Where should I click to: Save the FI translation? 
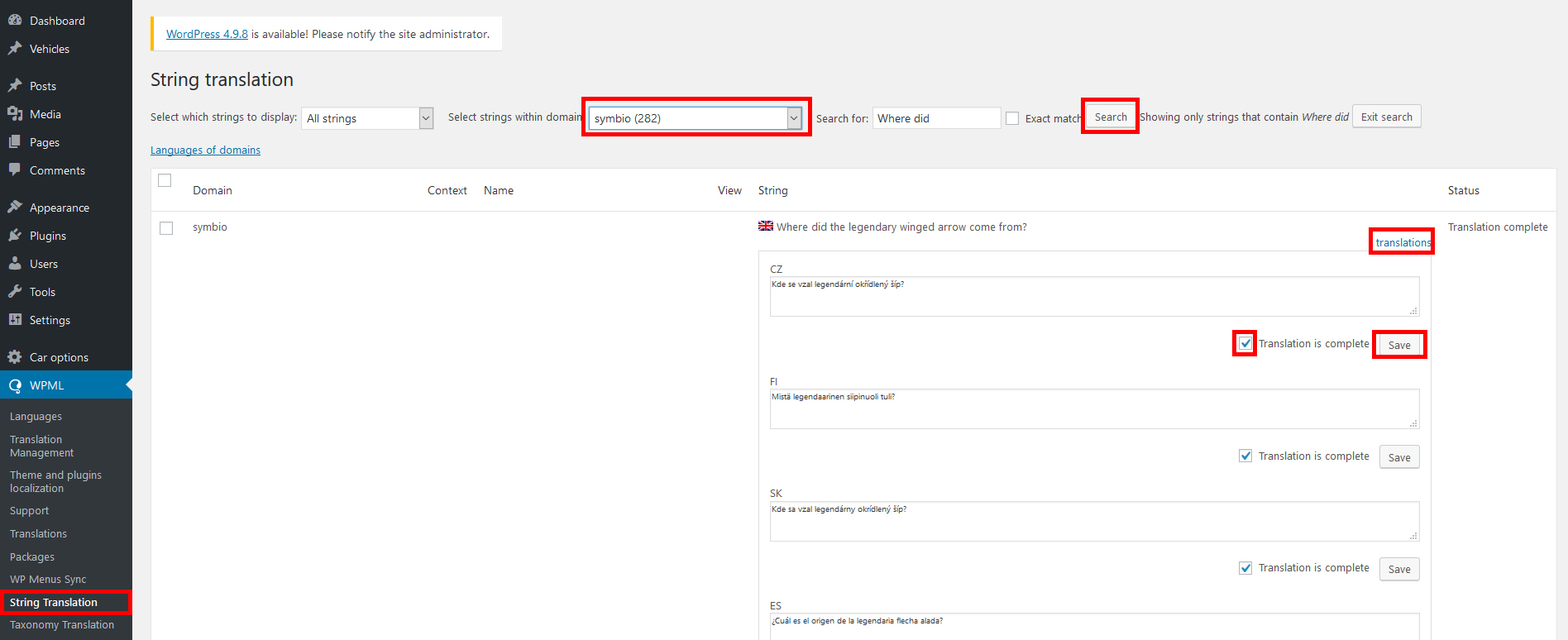[1399, 457]
